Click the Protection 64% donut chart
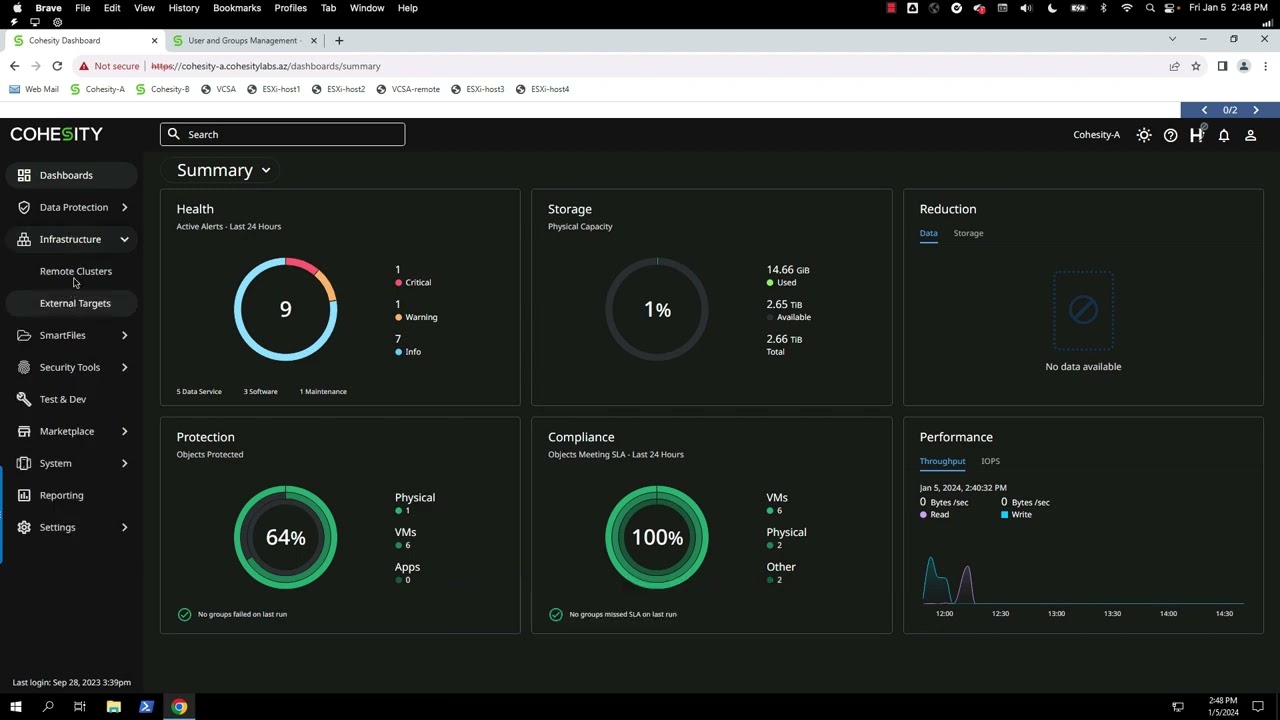This screenshot has height=720, width=1280. coord(285,537)
